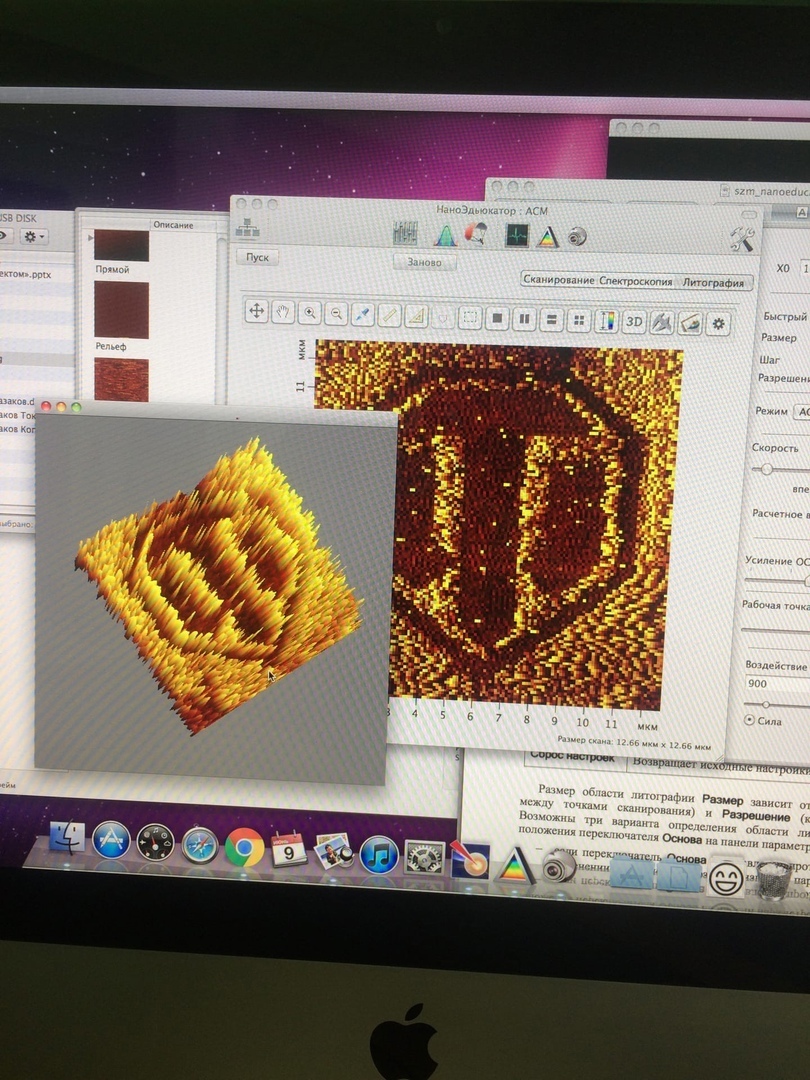Select the four-pane grid layout button
Image resolution: width=810 pixels, height=1080 pixels.
tap(578, 321)
